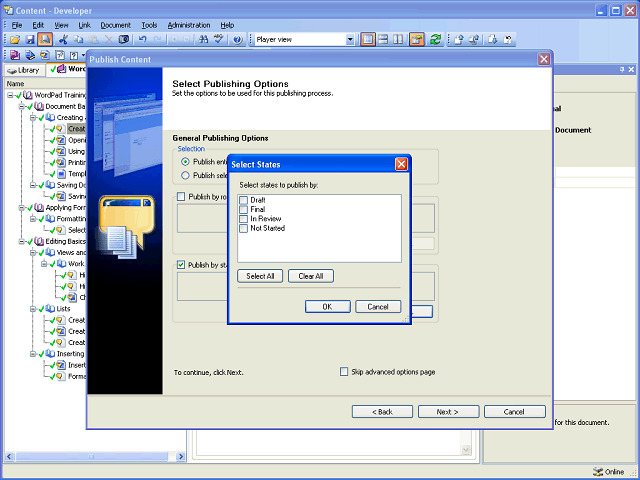Click the Name column header
Image resolution: width=640 pixels, height=480 pixels.
(45, 84)
